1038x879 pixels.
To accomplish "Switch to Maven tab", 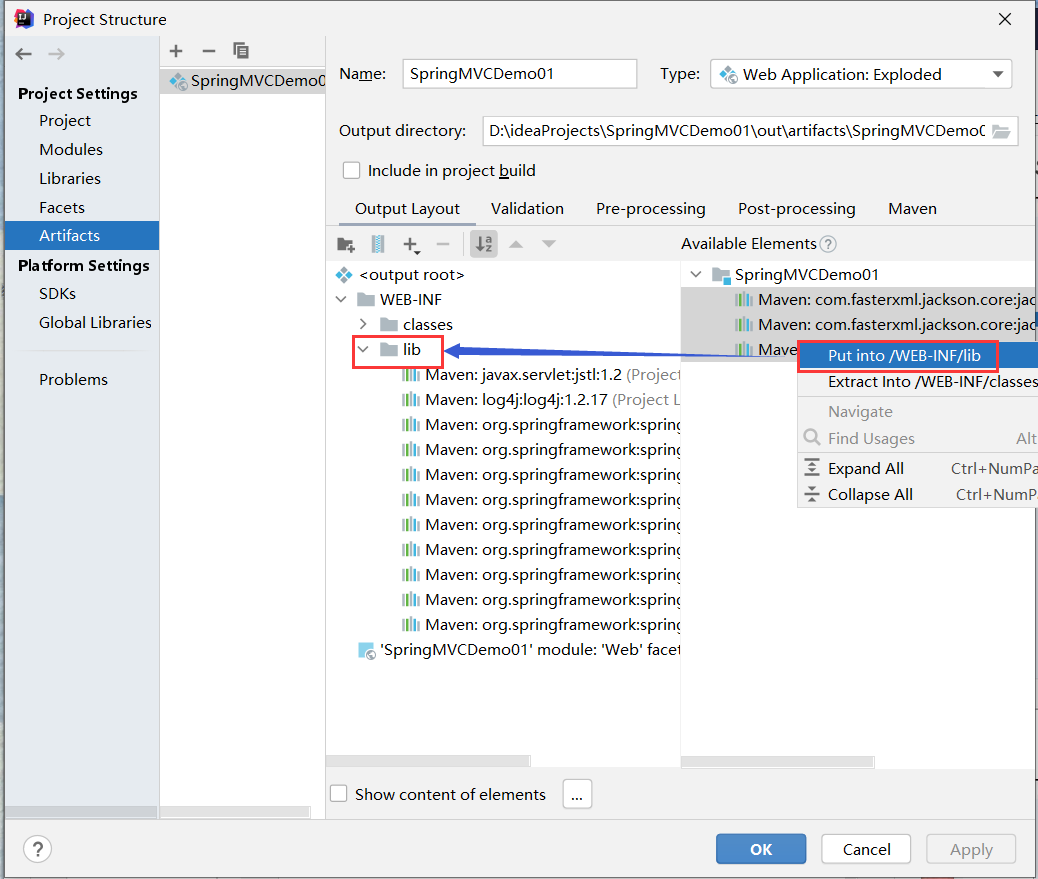I will pos(912,209).
